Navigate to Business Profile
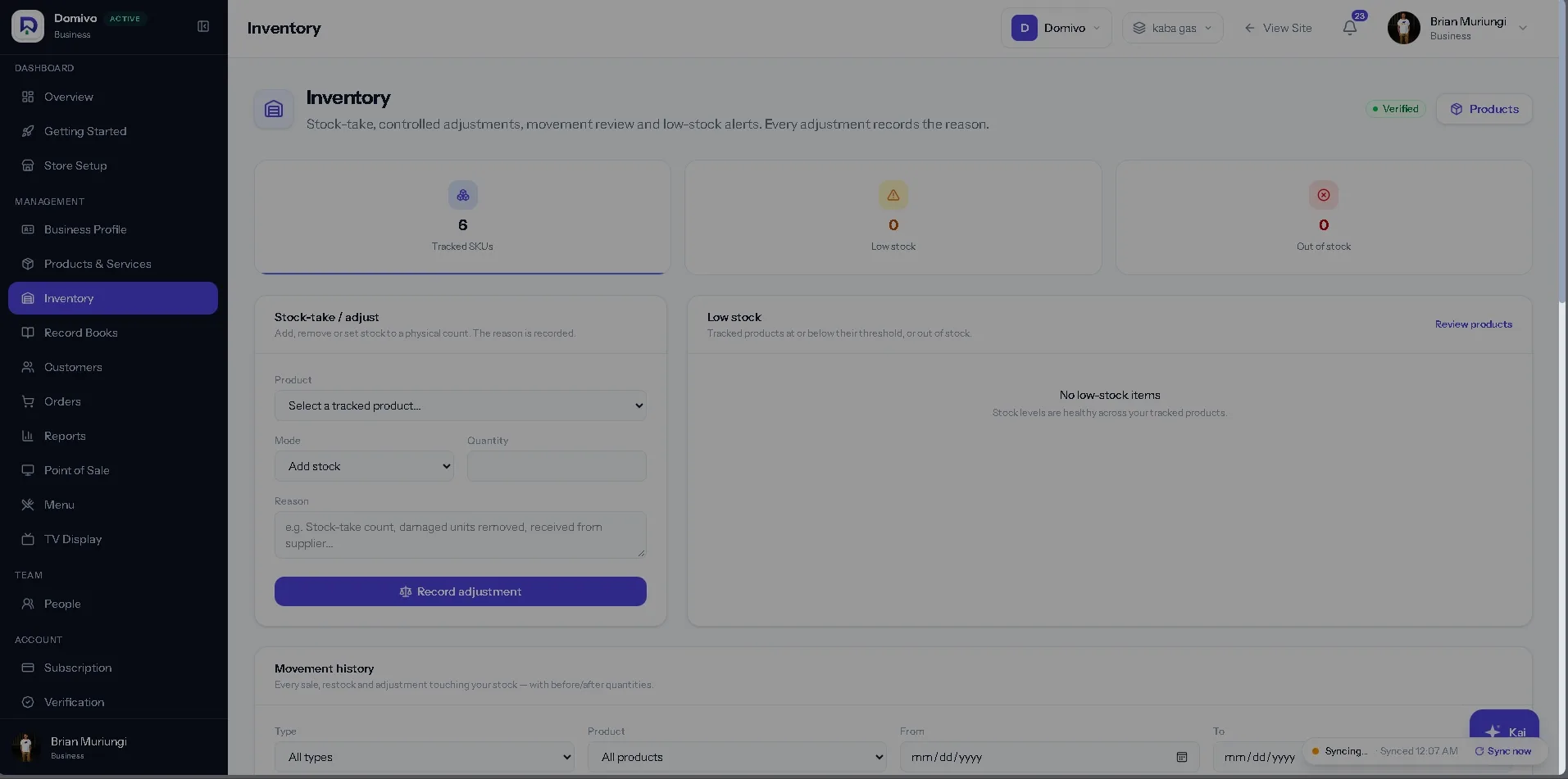 pos(113,229)
